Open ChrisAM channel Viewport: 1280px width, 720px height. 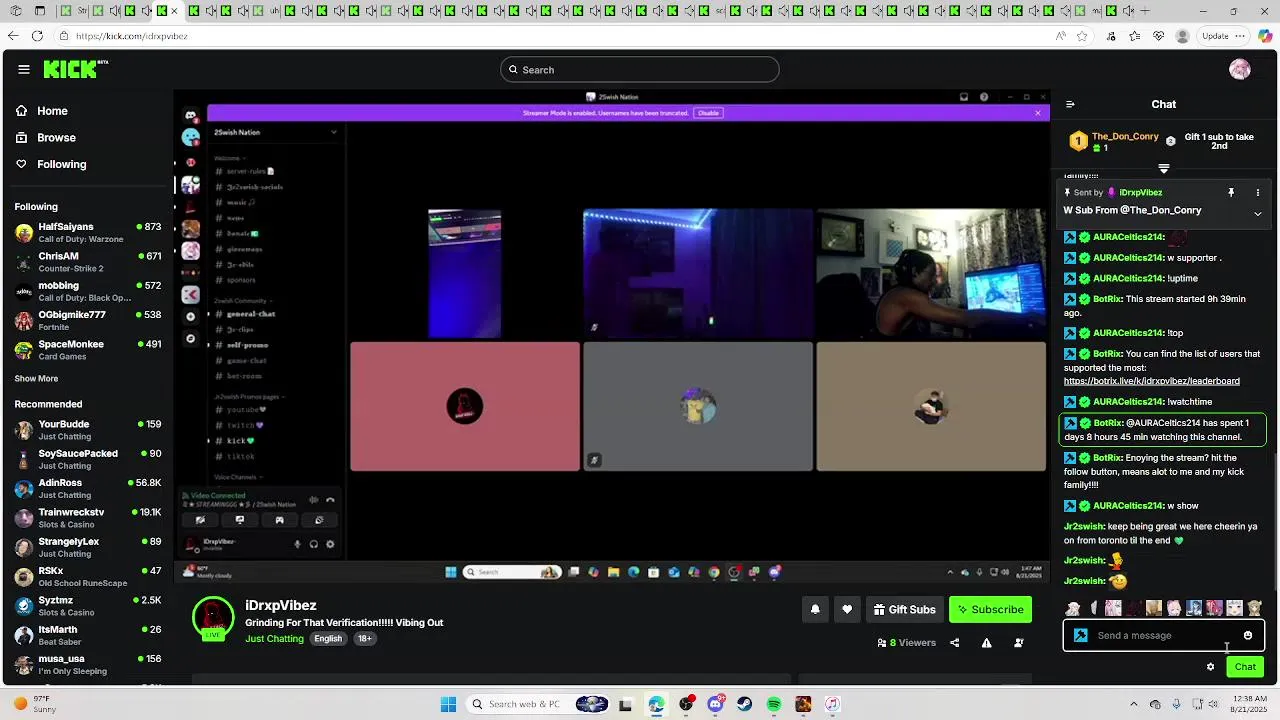pyautogui.click(x=88, y=262)
